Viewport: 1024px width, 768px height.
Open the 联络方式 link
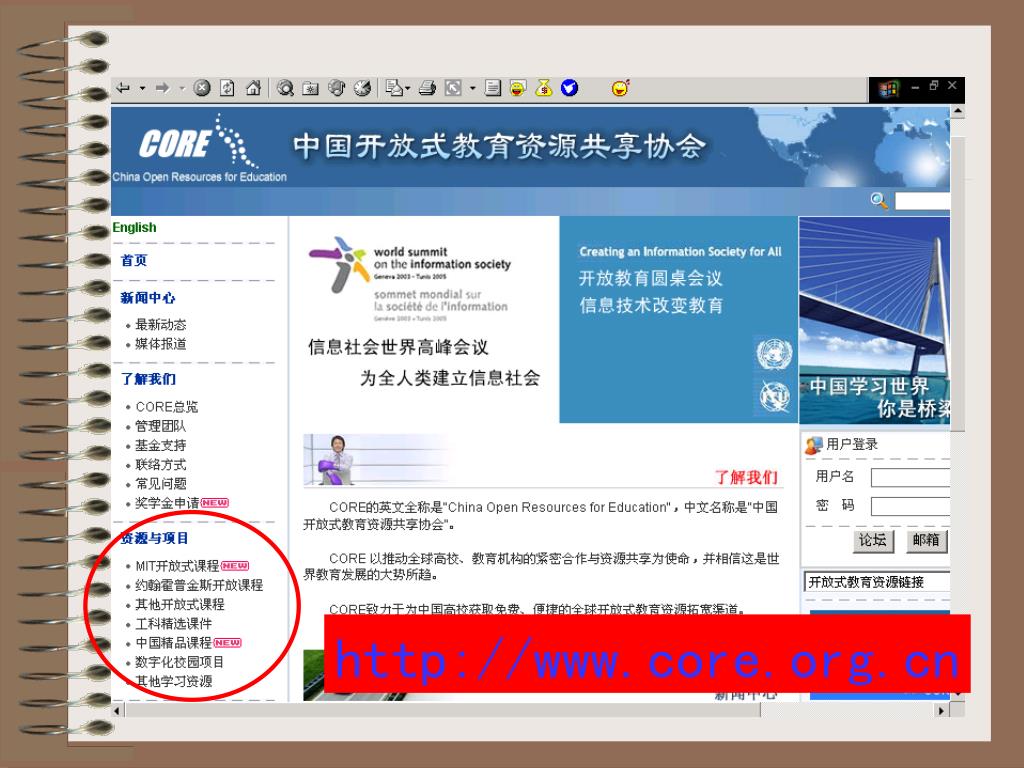pos(161,464)
